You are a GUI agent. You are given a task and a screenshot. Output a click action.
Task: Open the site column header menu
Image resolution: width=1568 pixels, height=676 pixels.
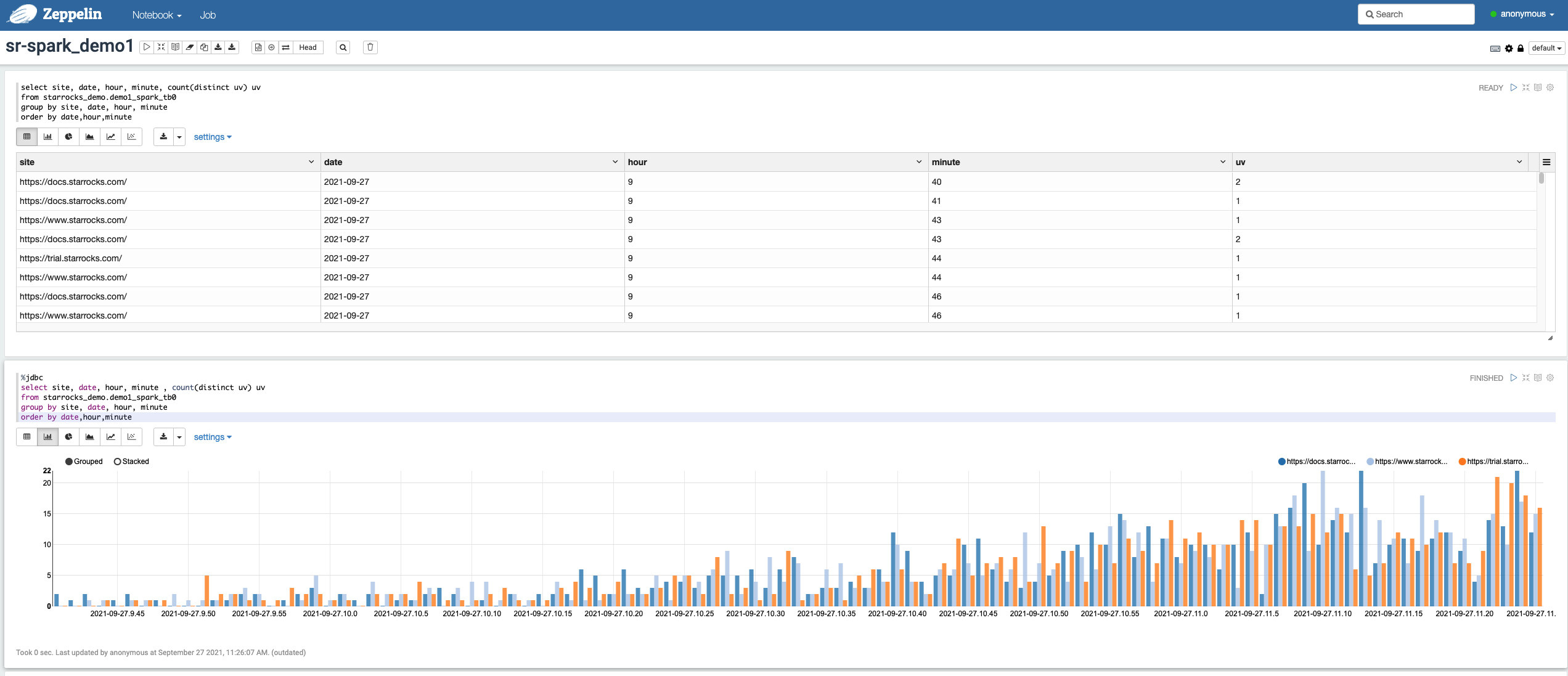pyautogui.click(x=311, y=162)
